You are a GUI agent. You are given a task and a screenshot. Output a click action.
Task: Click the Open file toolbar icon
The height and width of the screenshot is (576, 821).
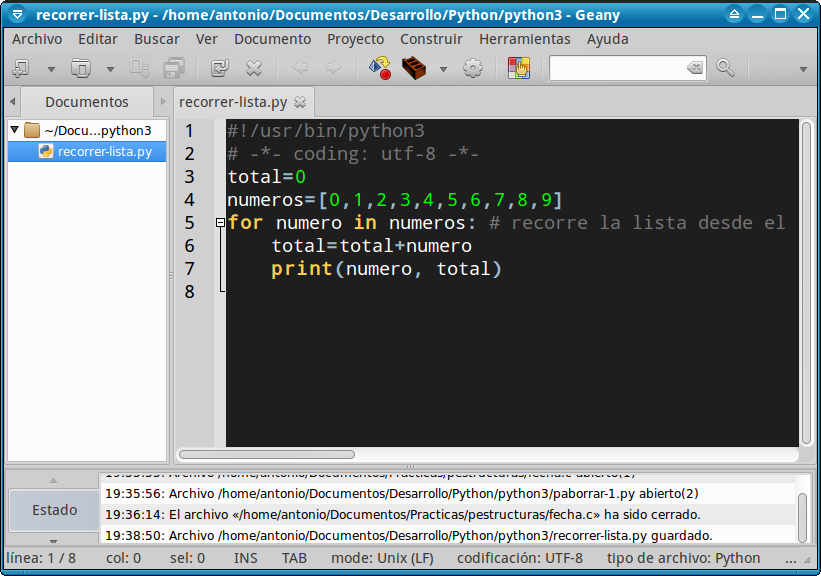[81, 68]
